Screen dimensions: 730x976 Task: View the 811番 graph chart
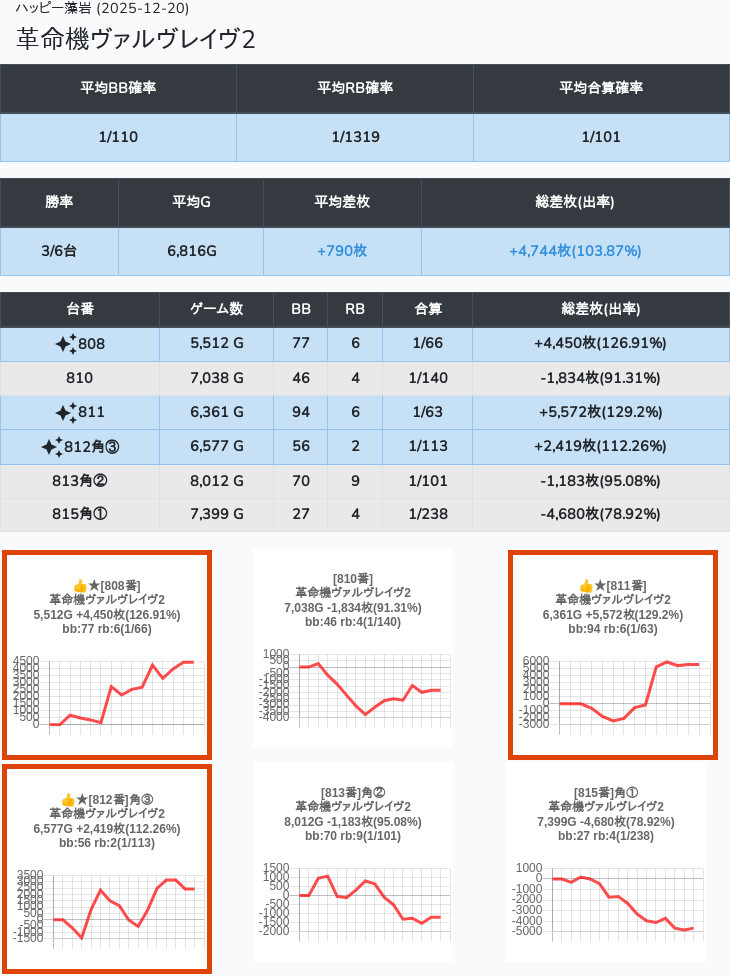(x=612, y=692)
